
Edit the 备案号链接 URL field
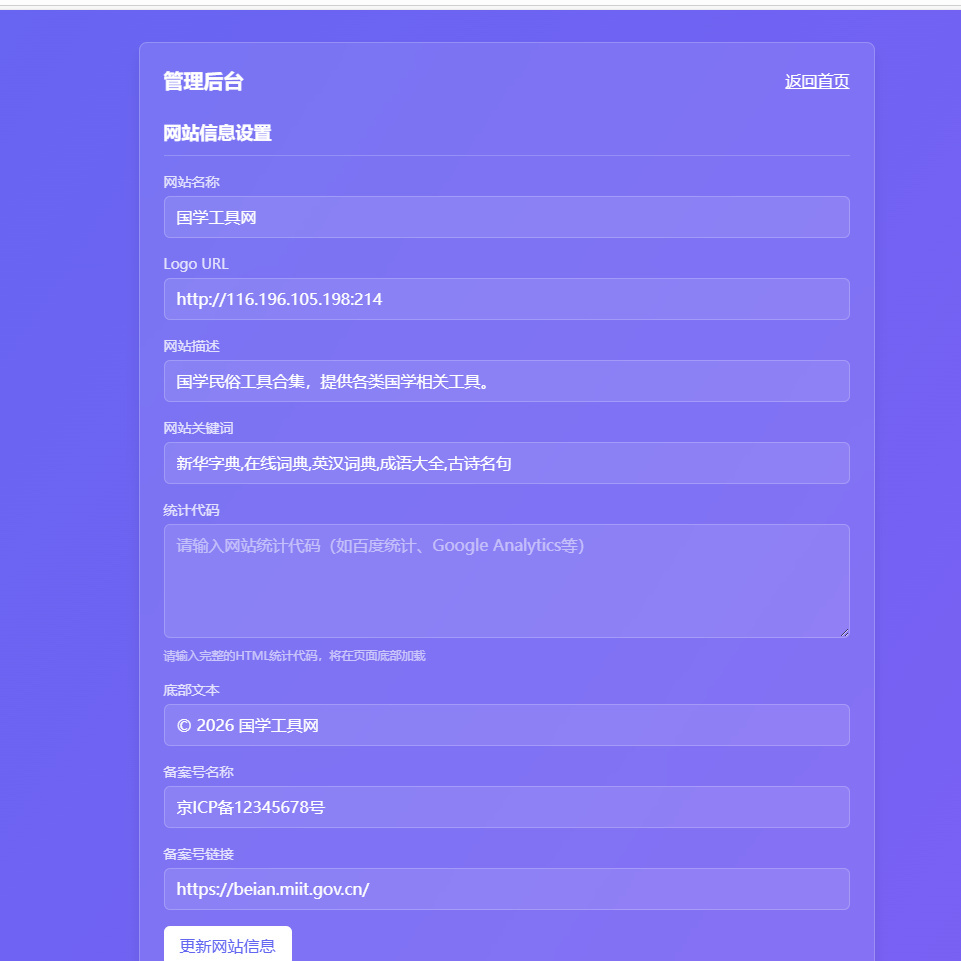click(x=506, y=889)
